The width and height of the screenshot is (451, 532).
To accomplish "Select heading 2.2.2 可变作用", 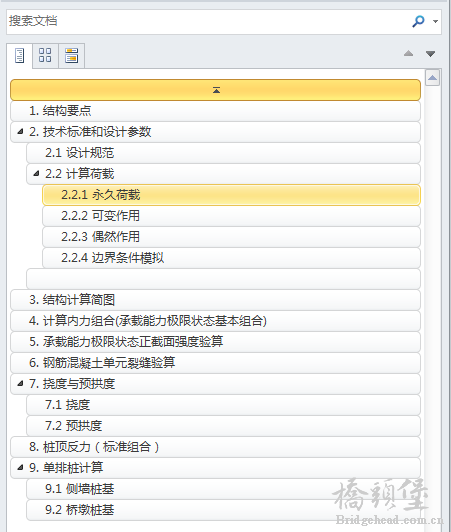I will [231, 216].
